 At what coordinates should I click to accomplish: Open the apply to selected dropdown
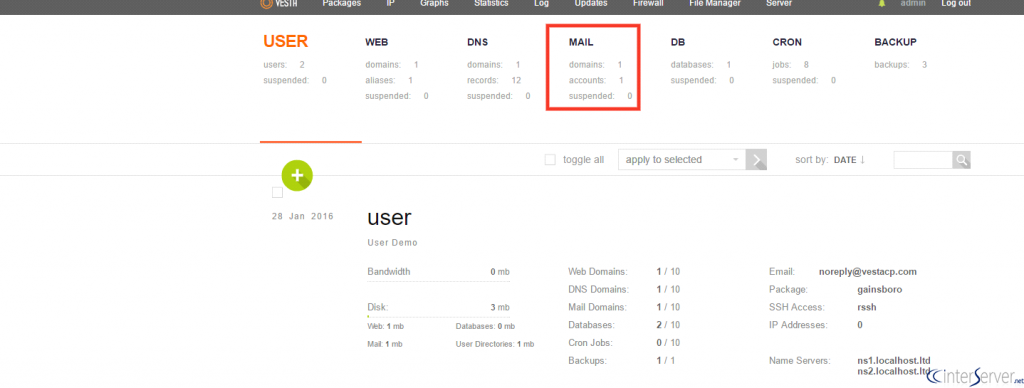682,160
